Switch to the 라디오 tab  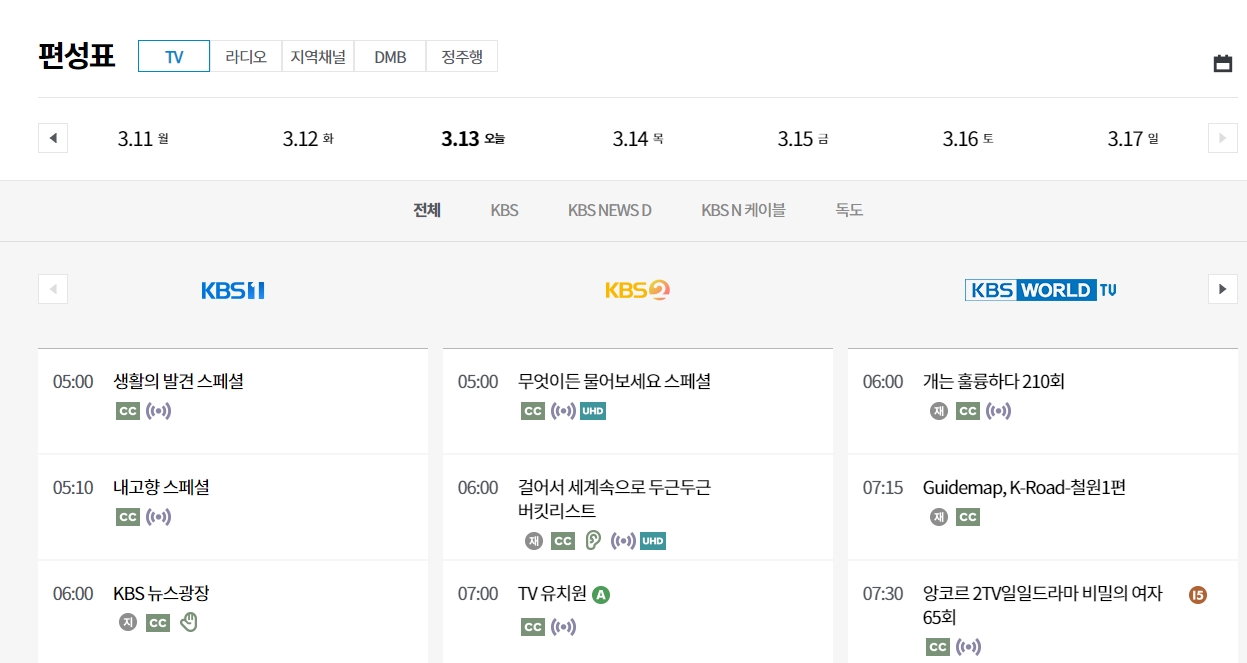point(246,56)
